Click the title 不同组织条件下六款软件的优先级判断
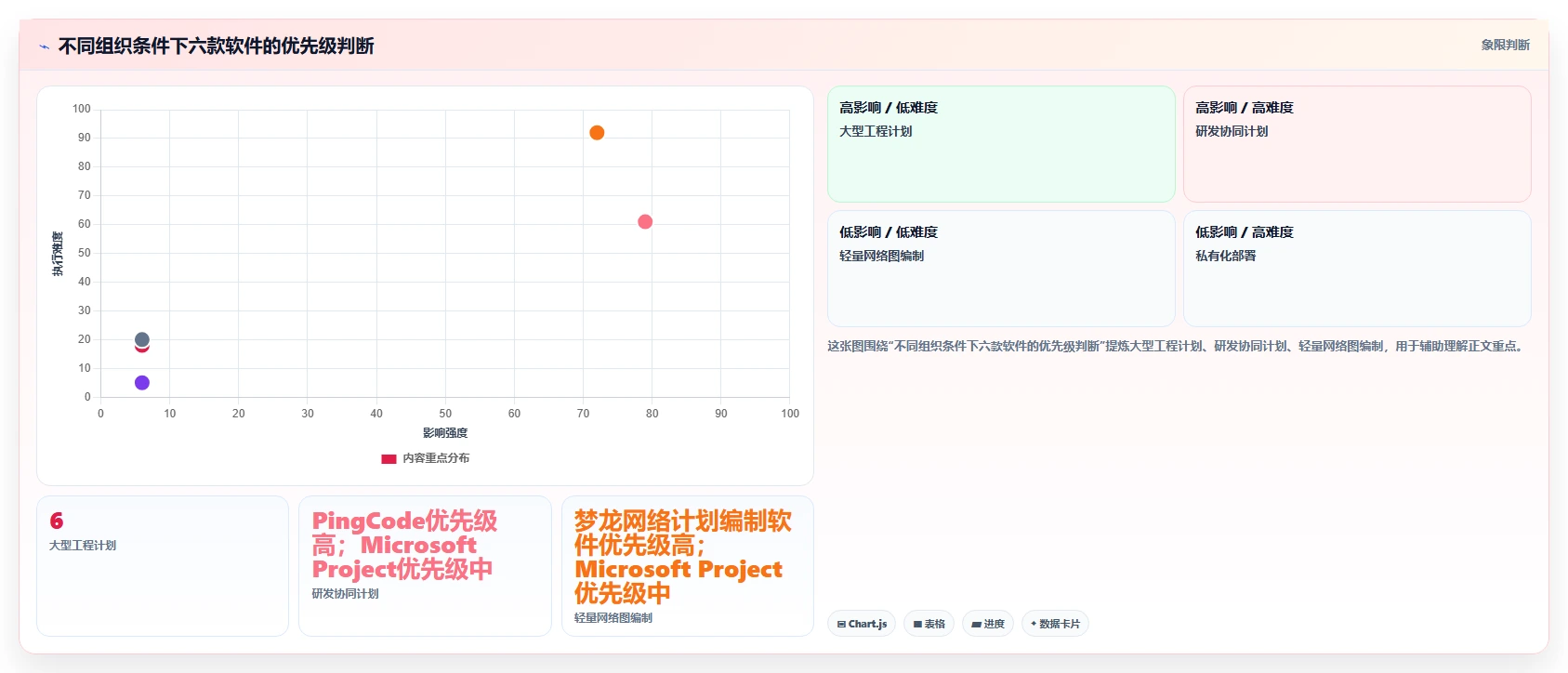The height and width of the screenshot is (673, 1568). point(216,46)
